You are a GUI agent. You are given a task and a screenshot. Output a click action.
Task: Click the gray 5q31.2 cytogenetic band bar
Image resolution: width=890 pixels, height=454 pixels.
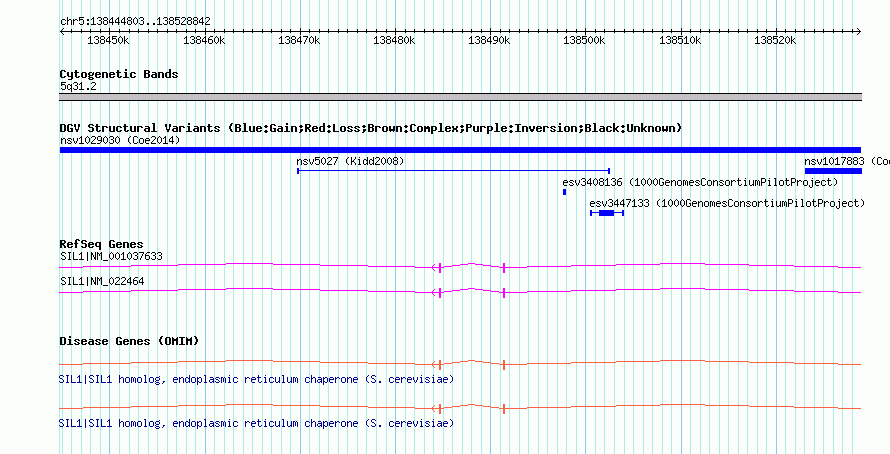pyautogui.click(x=460, y=97)
